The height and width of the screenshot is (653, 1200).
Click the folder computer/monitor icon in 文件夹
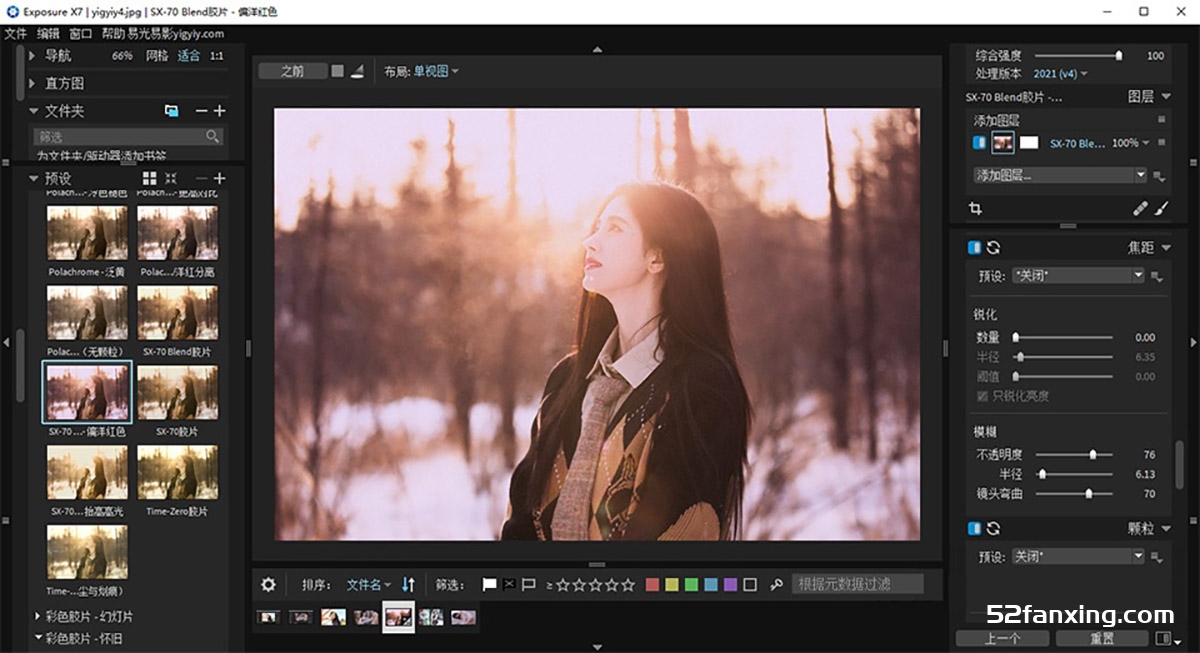coord(171,111)
